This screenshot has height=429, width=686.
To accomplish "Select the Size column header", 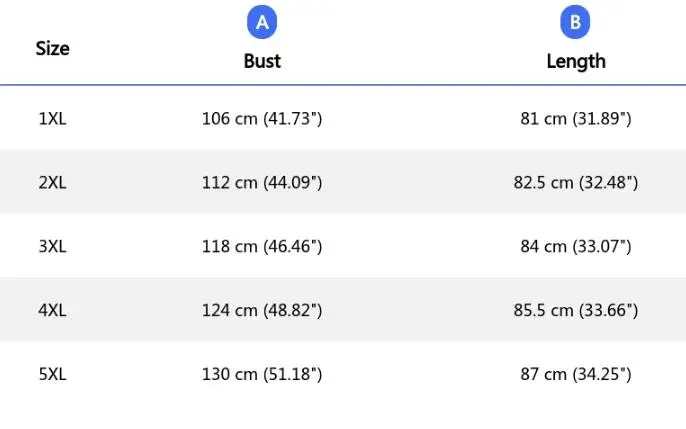I will pos(52,48).
